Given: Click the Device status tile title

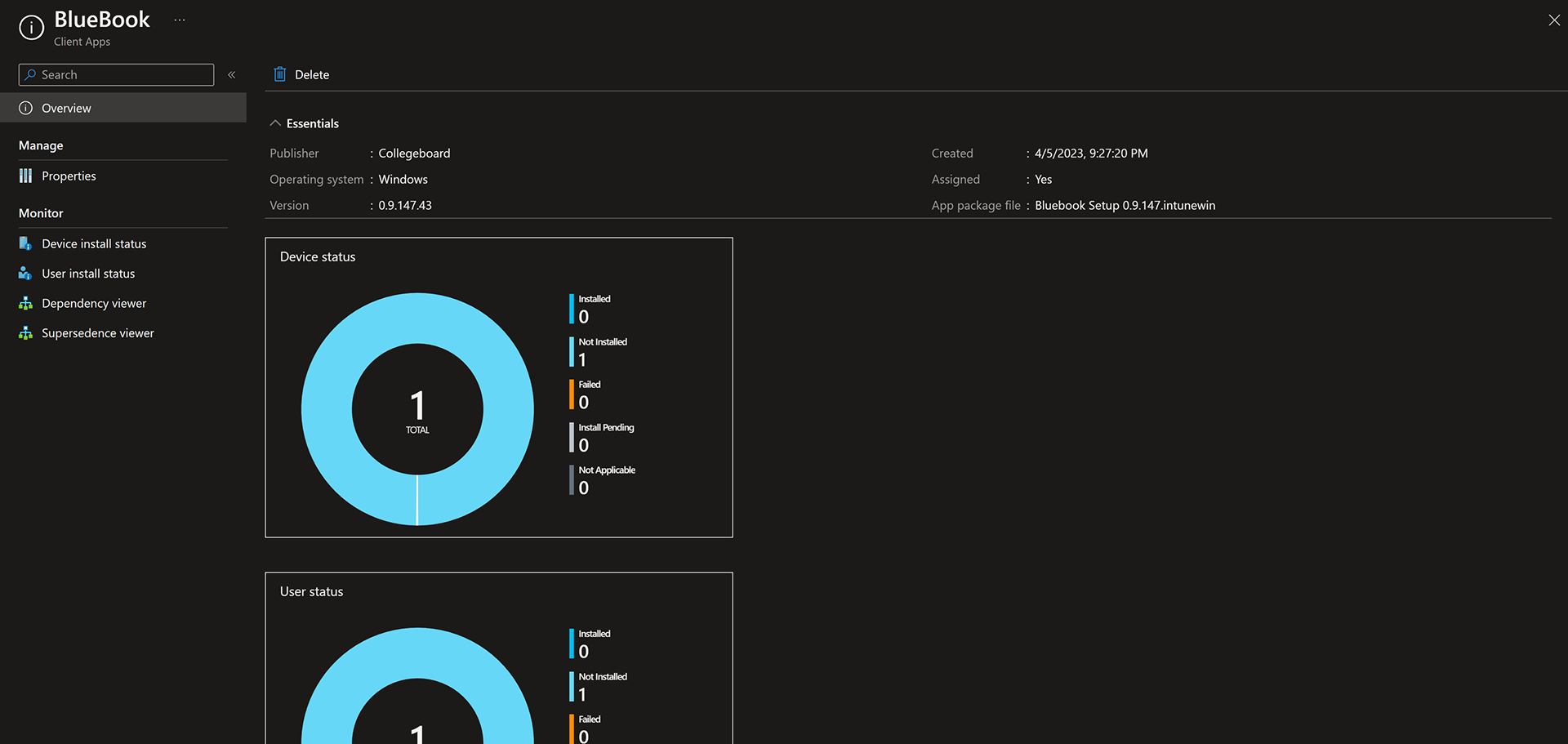Looking at the screenshot, I should click(x=318, y=256).
